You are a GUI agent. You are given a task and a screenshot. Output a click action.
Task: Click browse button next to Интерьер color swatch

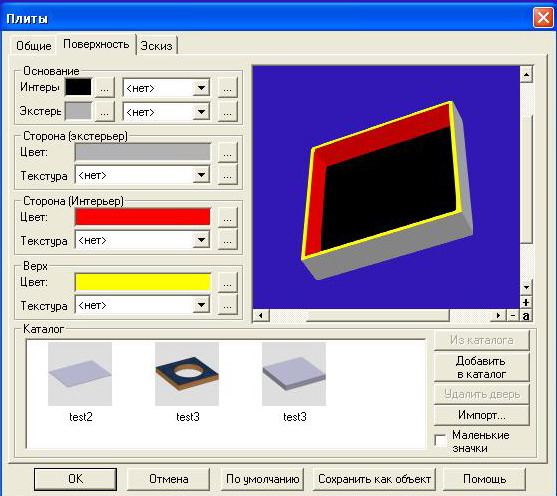pyautogui.click(x=104, y=87)
